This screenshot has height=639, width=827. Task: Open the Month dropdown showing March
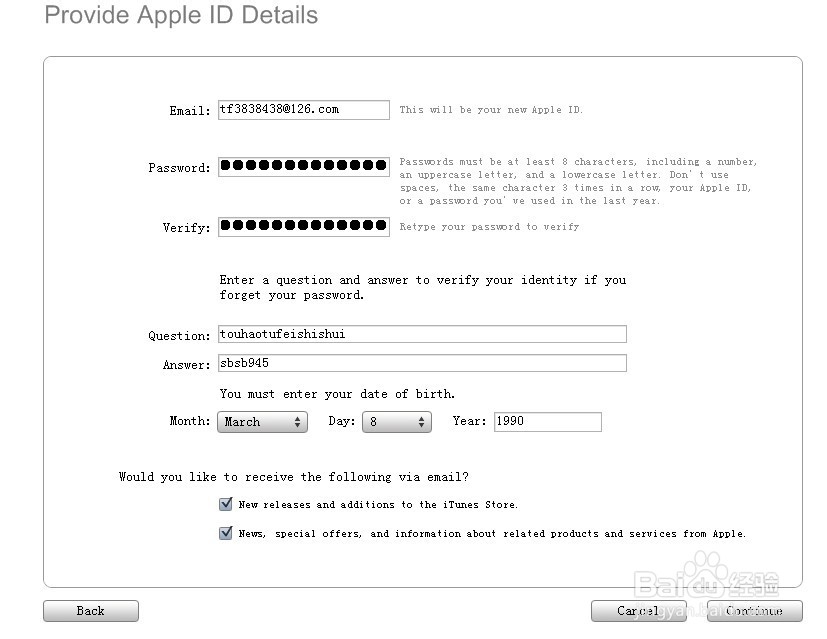[x=262, y=422]
